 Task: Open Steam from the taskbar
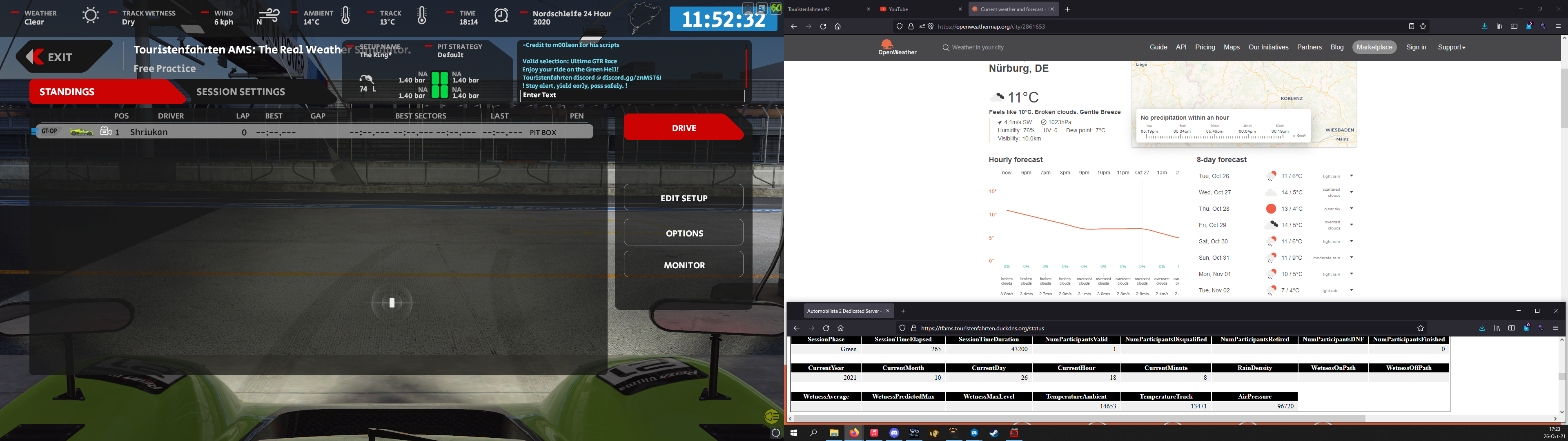(994, 433)
